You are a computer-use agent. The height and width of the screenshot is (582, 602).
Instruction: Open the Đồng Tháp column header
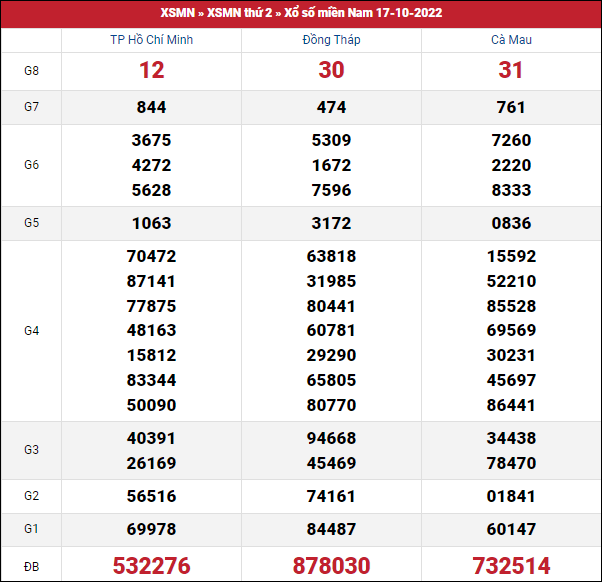pos(331,40)
